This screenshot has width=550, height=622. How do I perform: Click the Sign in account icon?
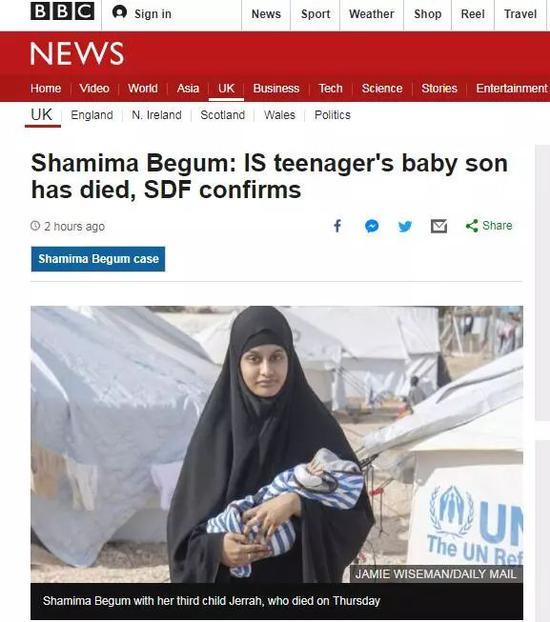click(119, 12)
